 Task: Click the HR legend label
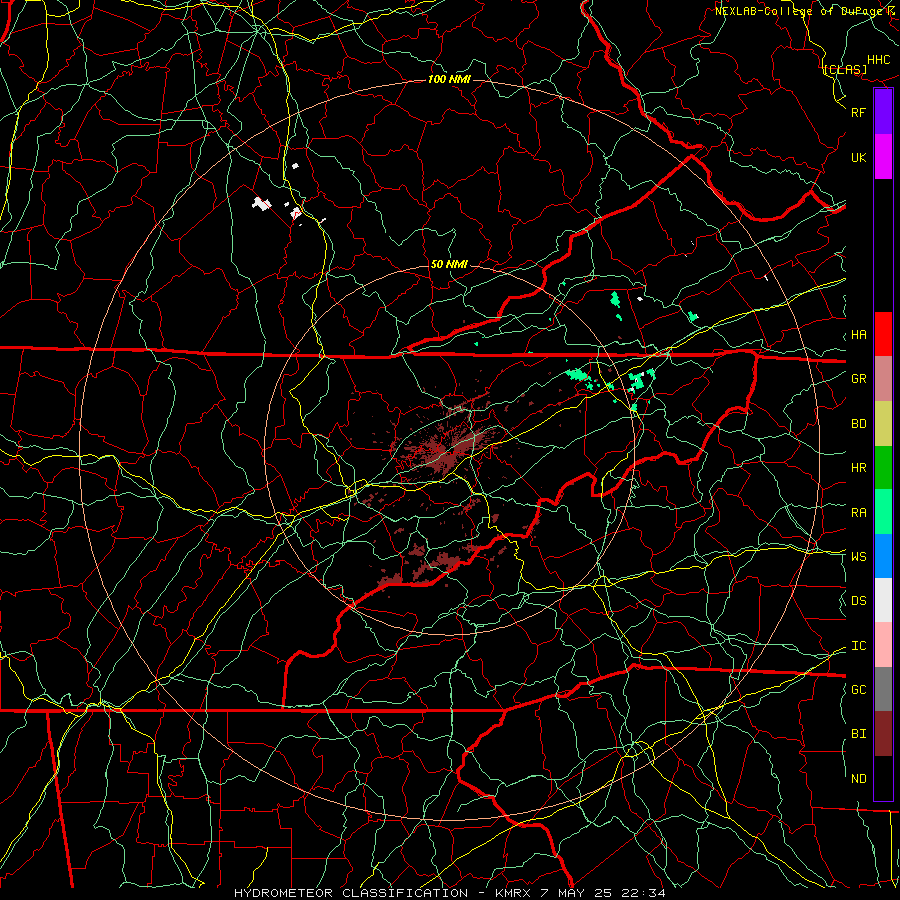(859, 468)
